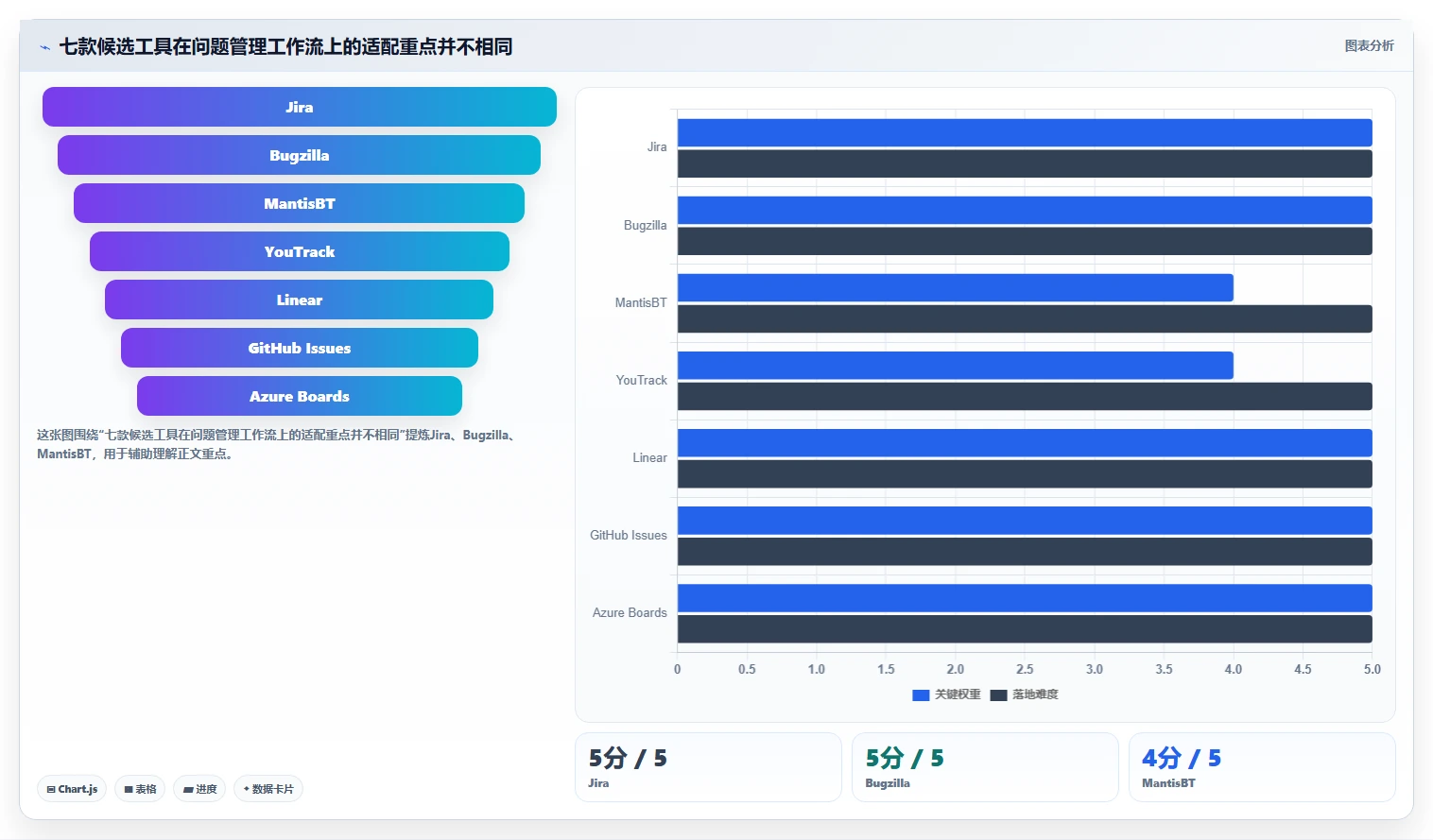Click GitHub Issues' blue 关键权重 bar
The height and width of the screenshot is (840, 1433).
point(1025,520)
